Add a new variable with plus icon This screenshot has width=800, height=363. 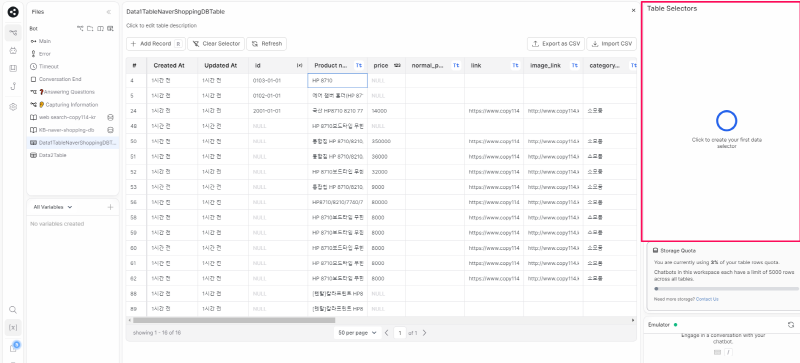[x=110, y=207]
